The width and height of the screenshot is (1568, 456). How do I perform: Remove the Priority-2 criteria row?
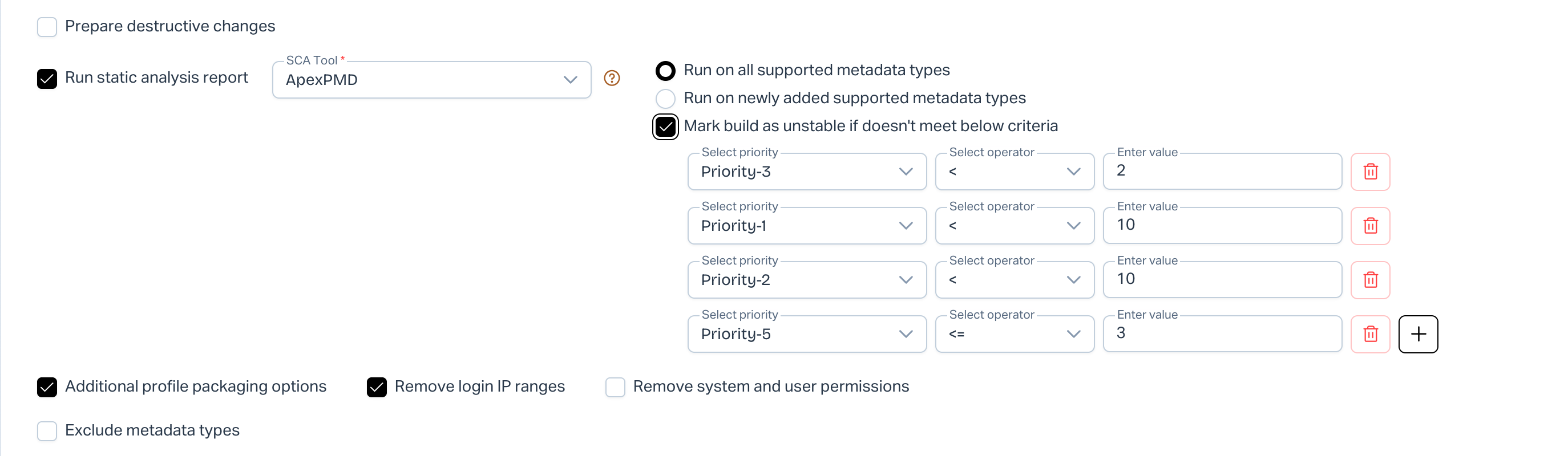1370,280
